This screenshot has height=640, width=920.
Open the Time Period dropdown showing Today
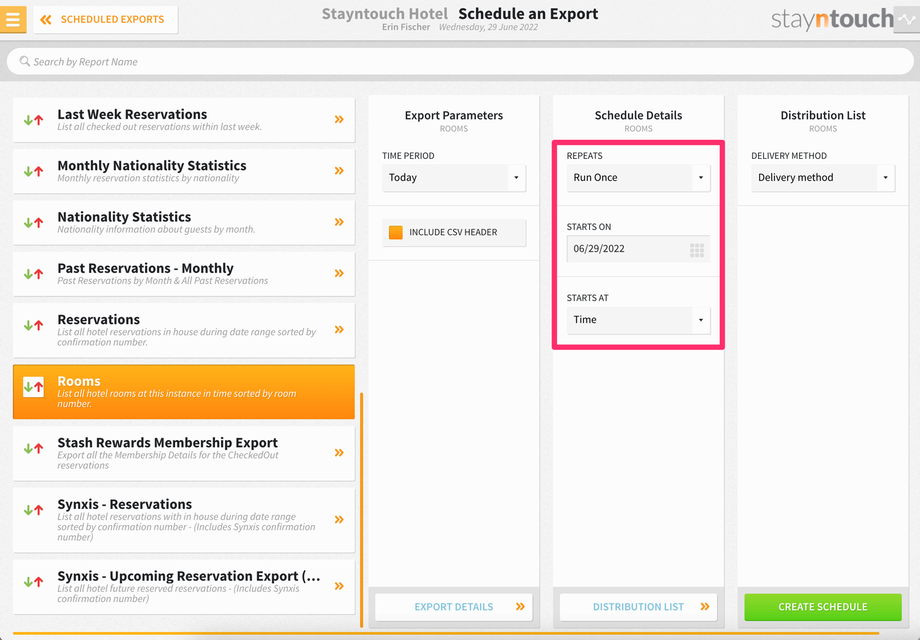pyautogui.click(x=454, y=177)
